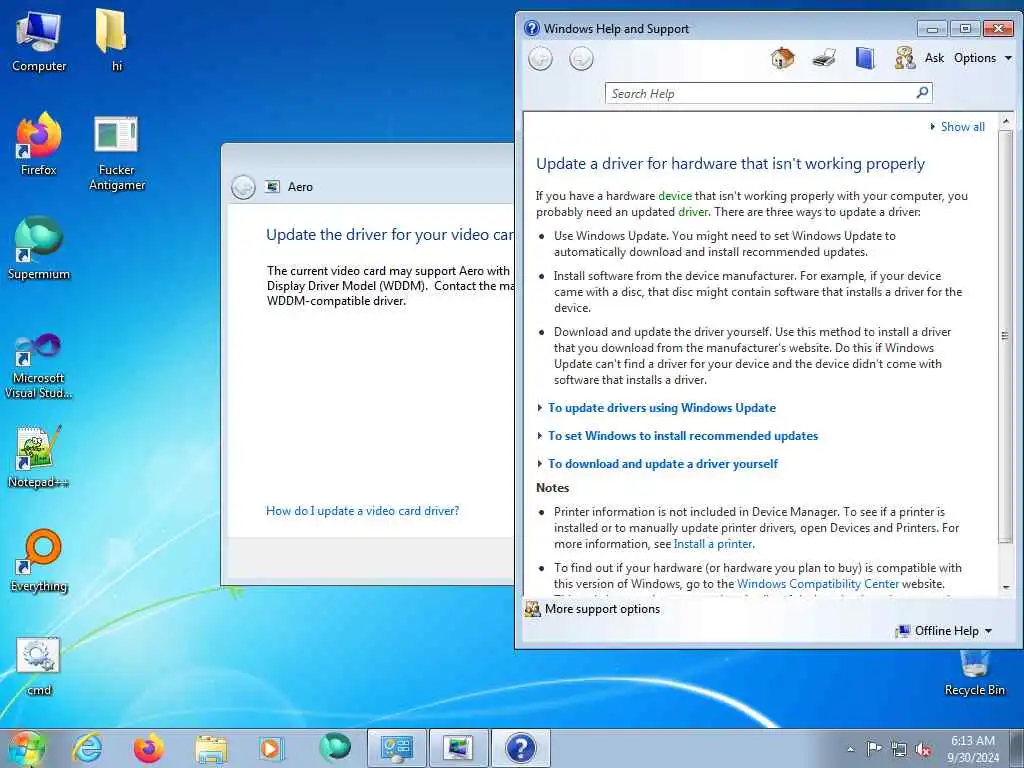1024x768 pixels.
Task: Open the Offline Help dropdown
Action: pyautogui.click(x=945, y=631)
